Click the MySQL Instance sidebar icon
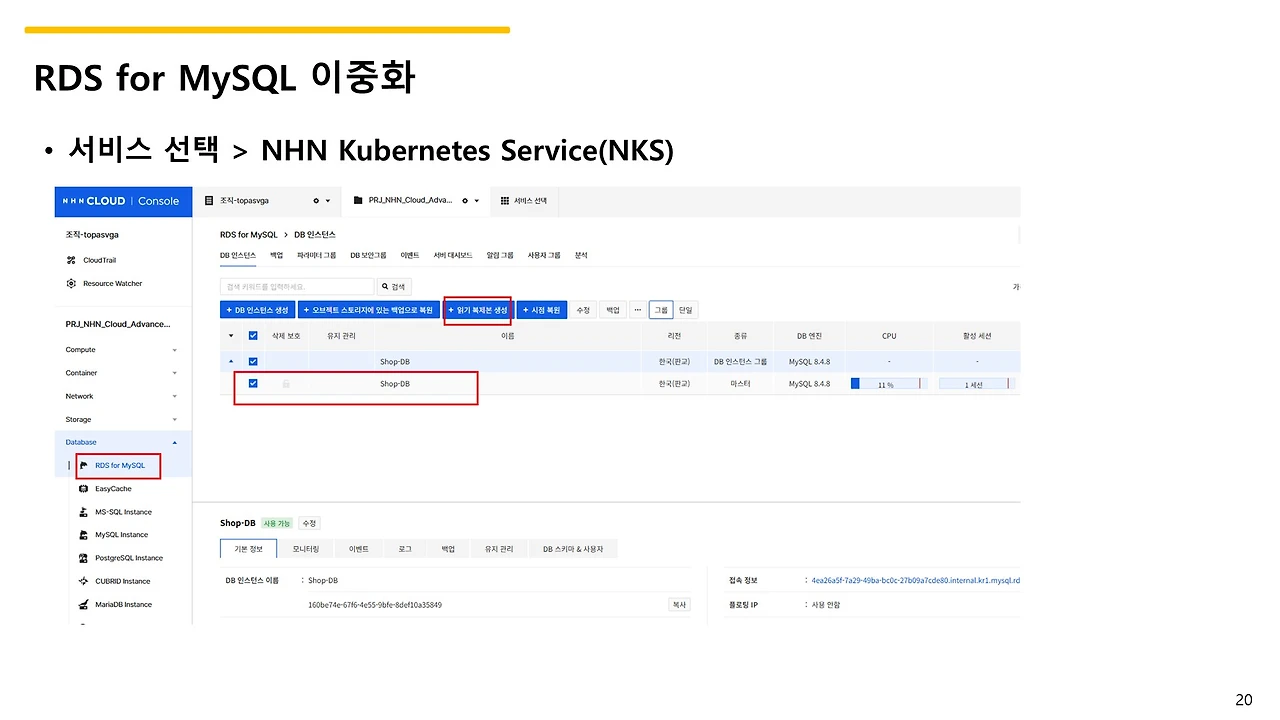Screen dimensions: 1280x720 84,535
